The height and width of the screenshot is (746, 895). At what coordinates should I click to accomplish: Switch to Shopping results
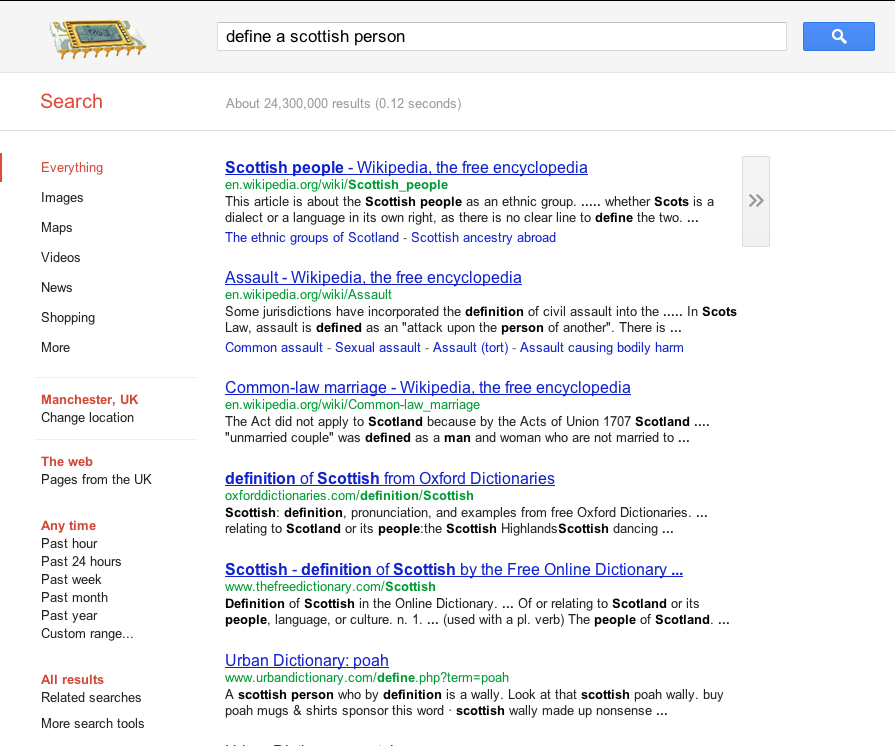pos(68,317)
